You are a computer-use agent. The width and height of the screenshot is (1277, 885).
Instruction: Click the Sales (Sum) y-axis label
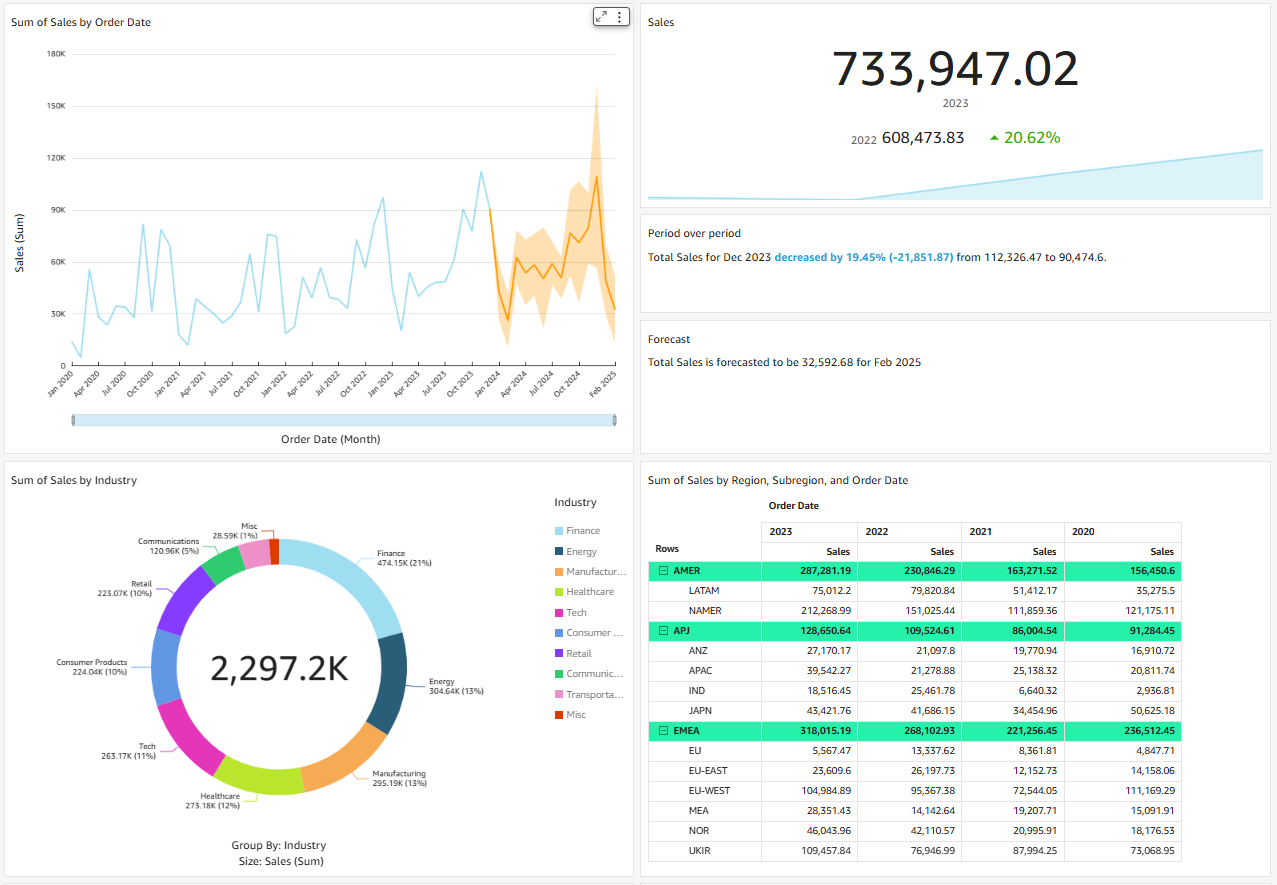pyautogui.click(x=20, y=242)
